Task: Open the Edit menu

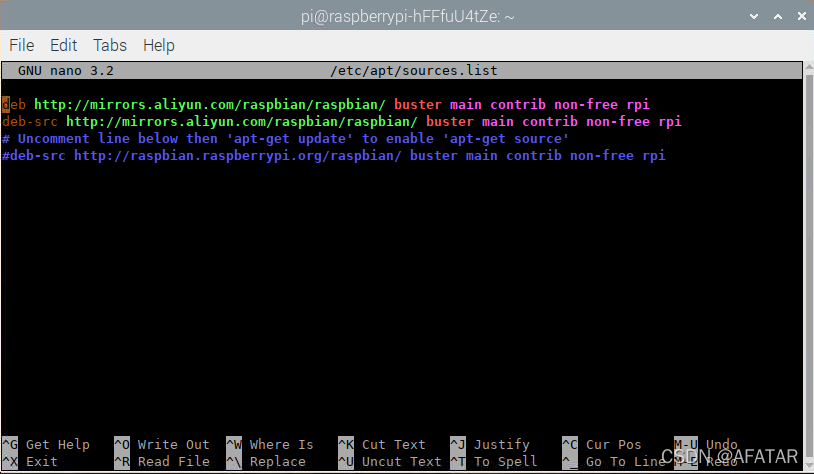Action: [63, 45]
